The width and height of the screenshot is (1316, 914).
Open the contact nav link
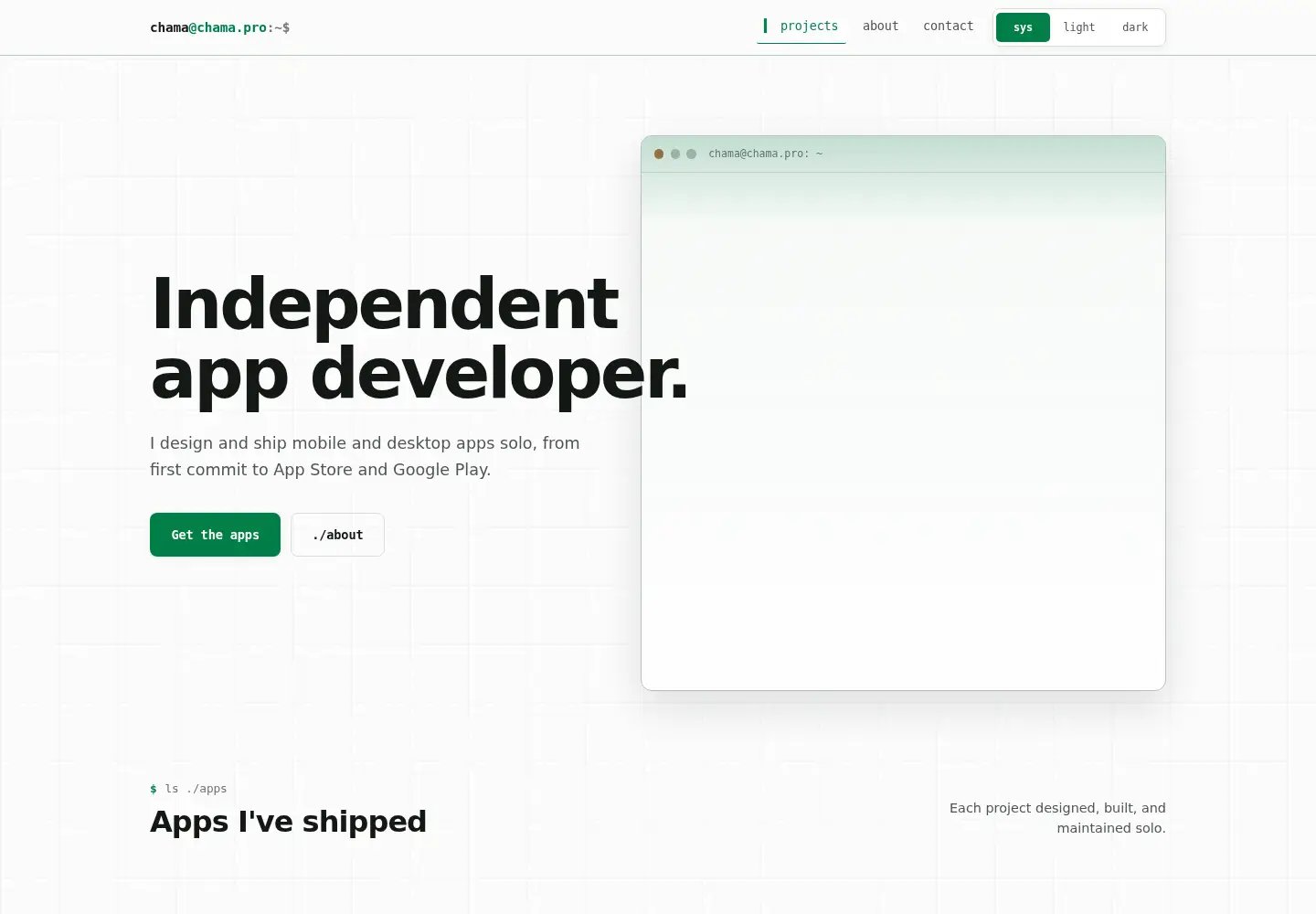click(x=948, y=27)
